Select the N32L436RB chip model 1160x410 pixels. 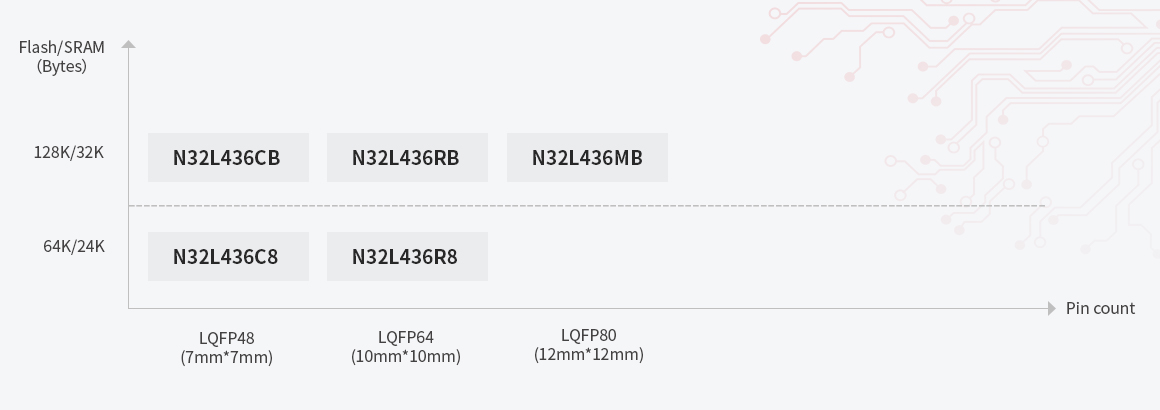[x=407, y=158]
